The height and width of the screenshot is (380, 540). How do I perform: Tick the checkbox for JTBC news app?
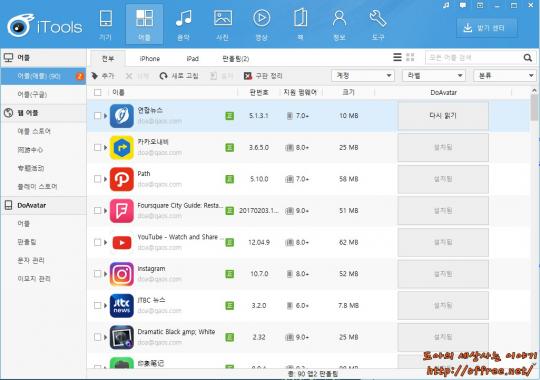pos(98,305)
